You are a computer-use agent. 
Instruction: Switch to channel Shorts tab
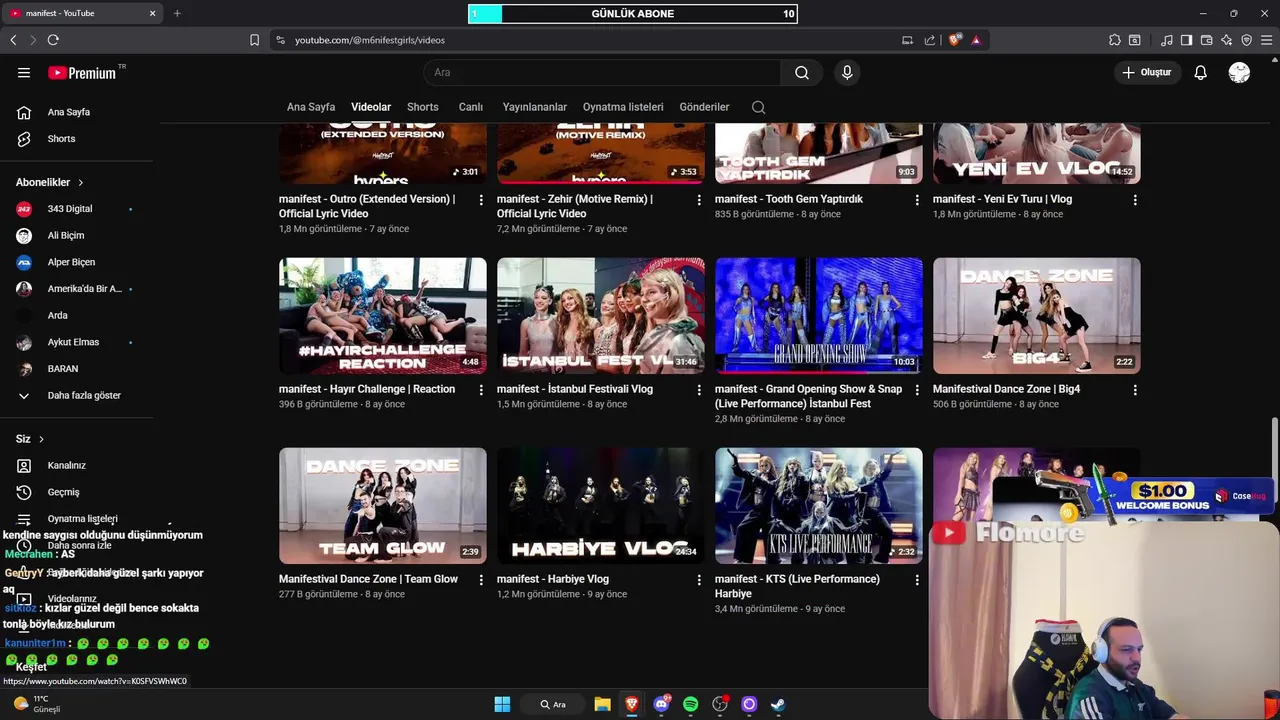coord(423,107)
